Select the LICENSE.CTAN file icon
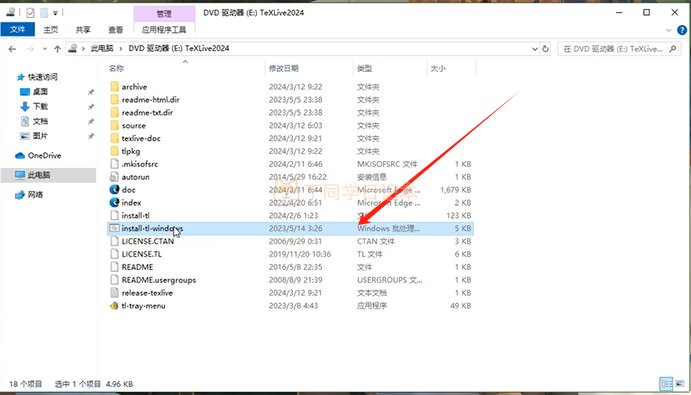Viewport: 691px width, 395px height. point(115,241)
